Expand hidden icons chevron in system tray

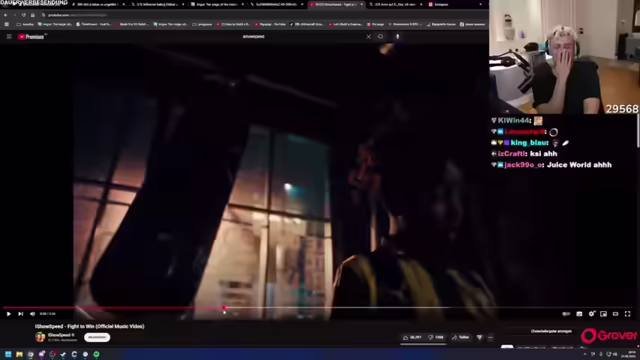click(585, 354)
